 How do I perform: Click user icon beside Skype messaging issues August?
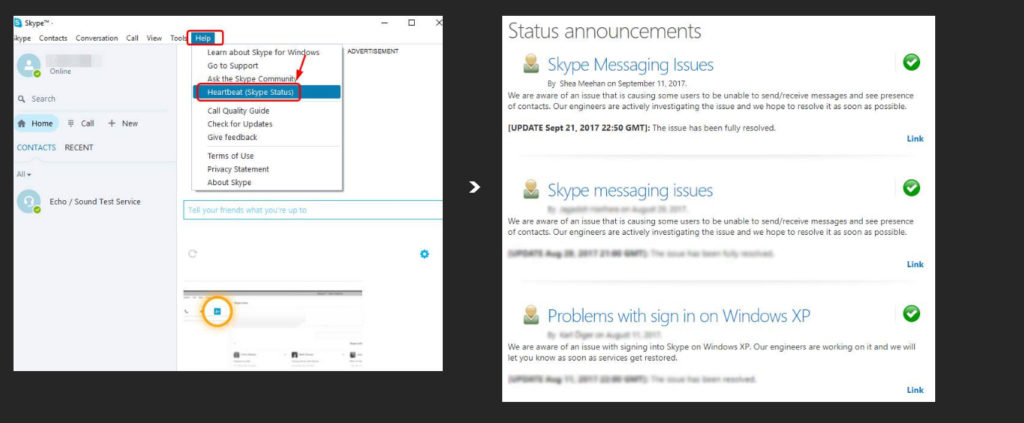(x=531, y=189)
